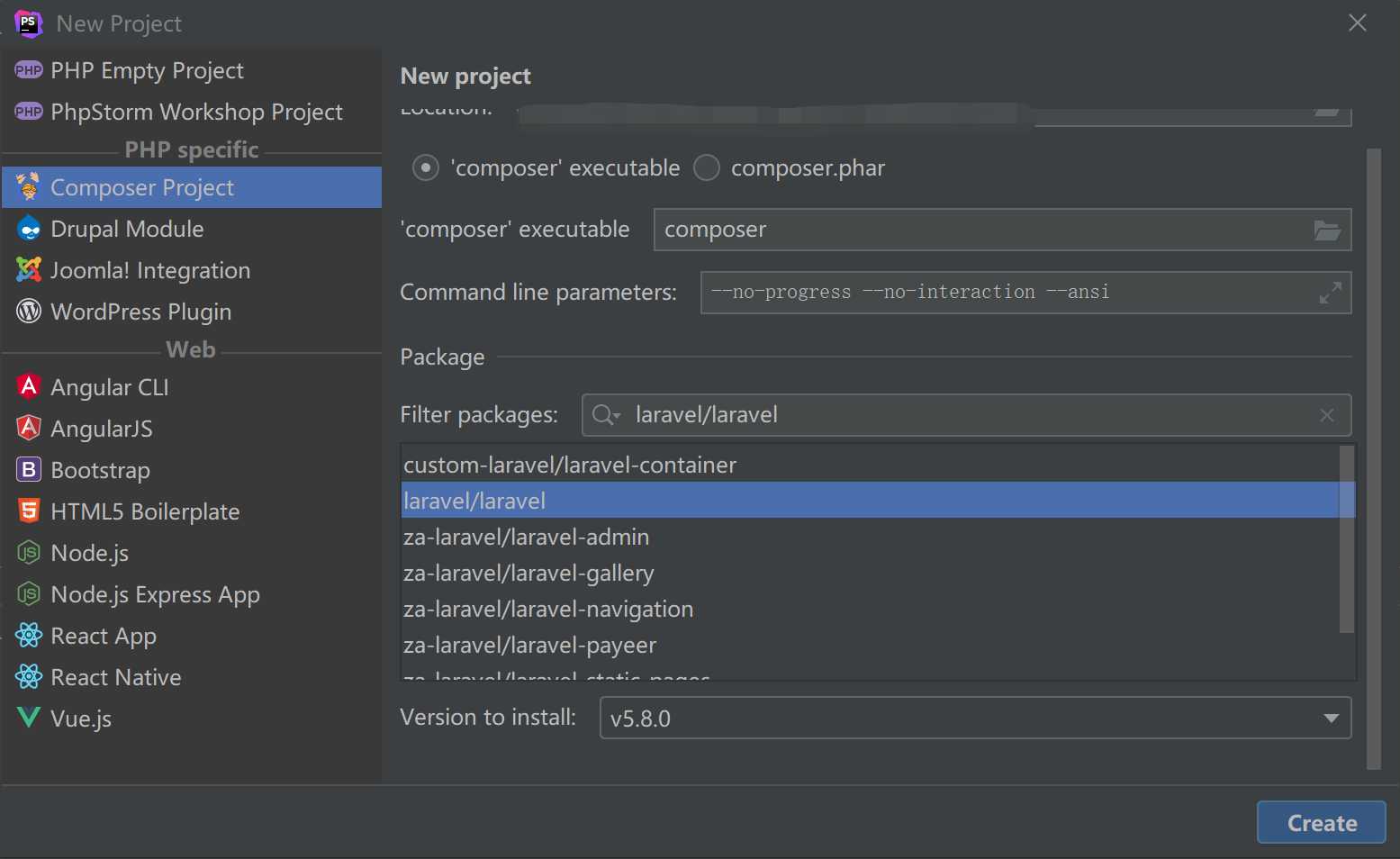Click the Angular CLI icon

29,386
